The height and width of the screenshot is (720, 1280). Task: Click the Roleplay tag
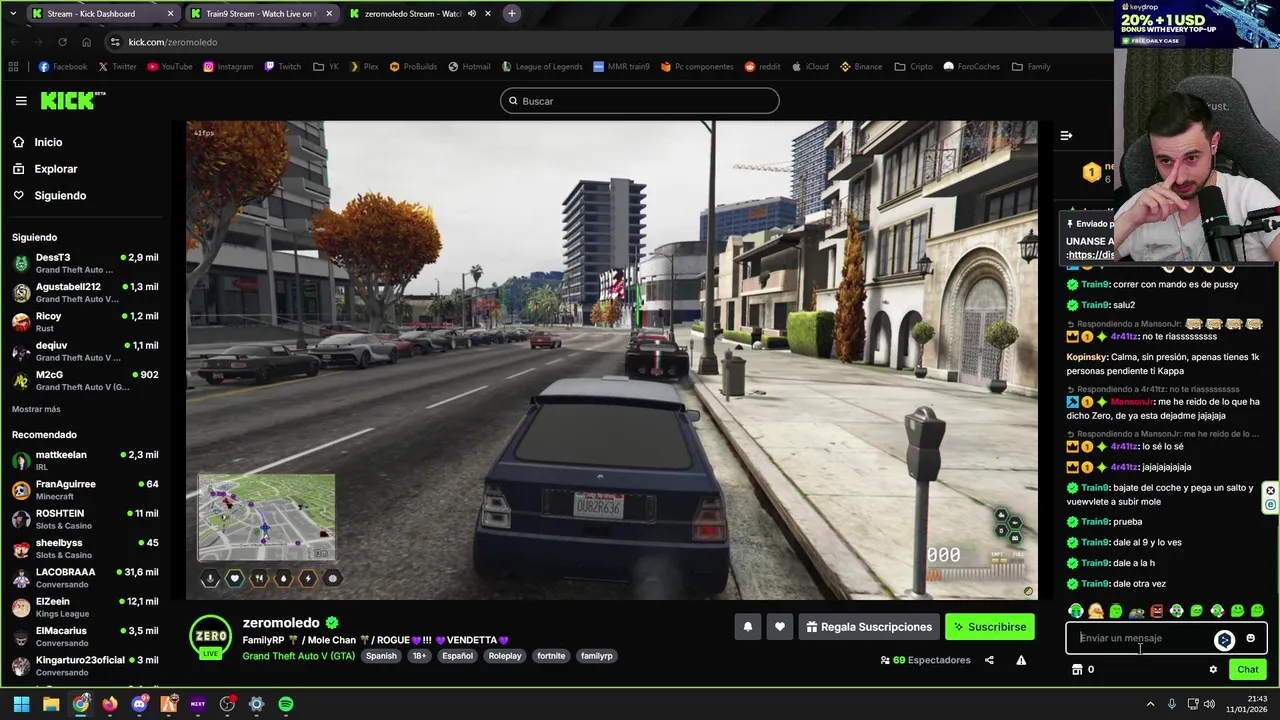pyautogui.click(x=505, y=656)
